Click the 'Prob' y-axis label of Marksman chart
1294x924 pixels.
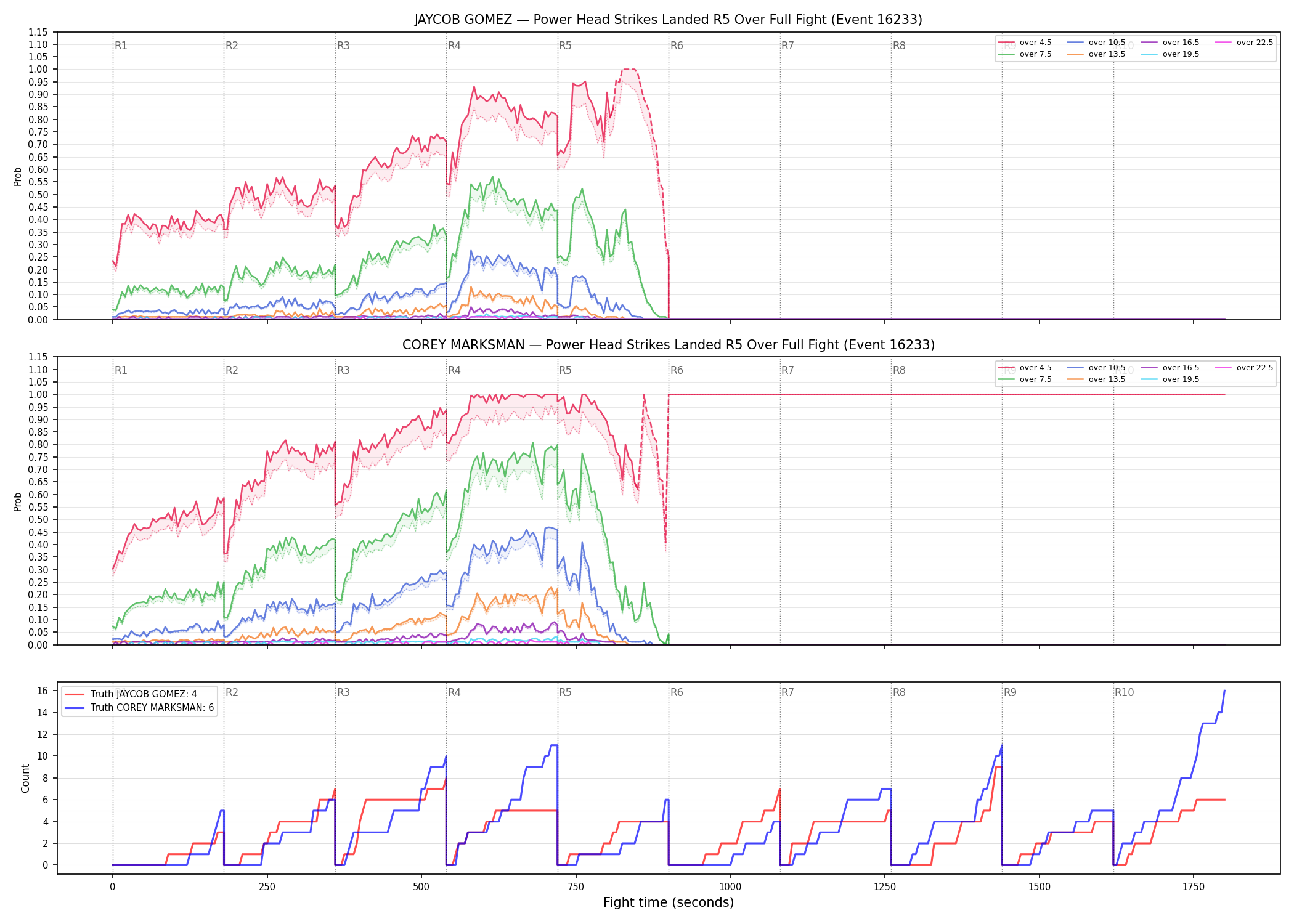click(18, 501)
